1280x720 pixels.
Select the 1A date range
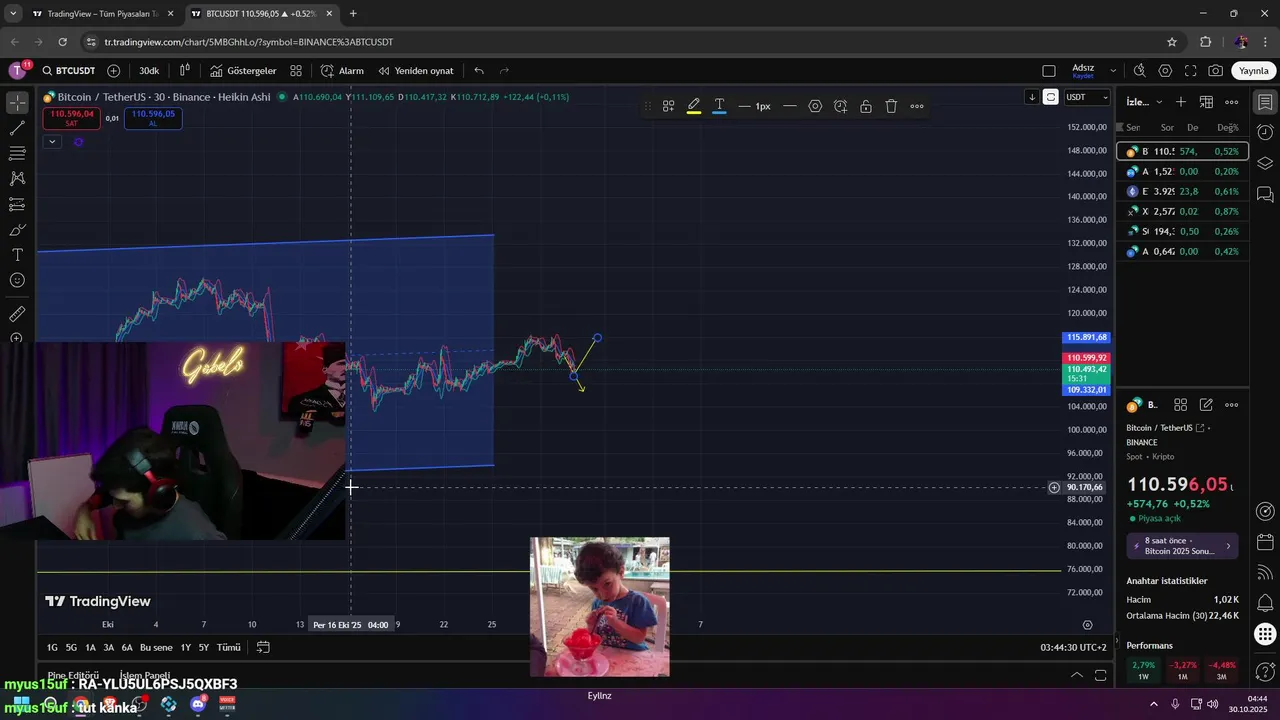click(x=90, y=648)
